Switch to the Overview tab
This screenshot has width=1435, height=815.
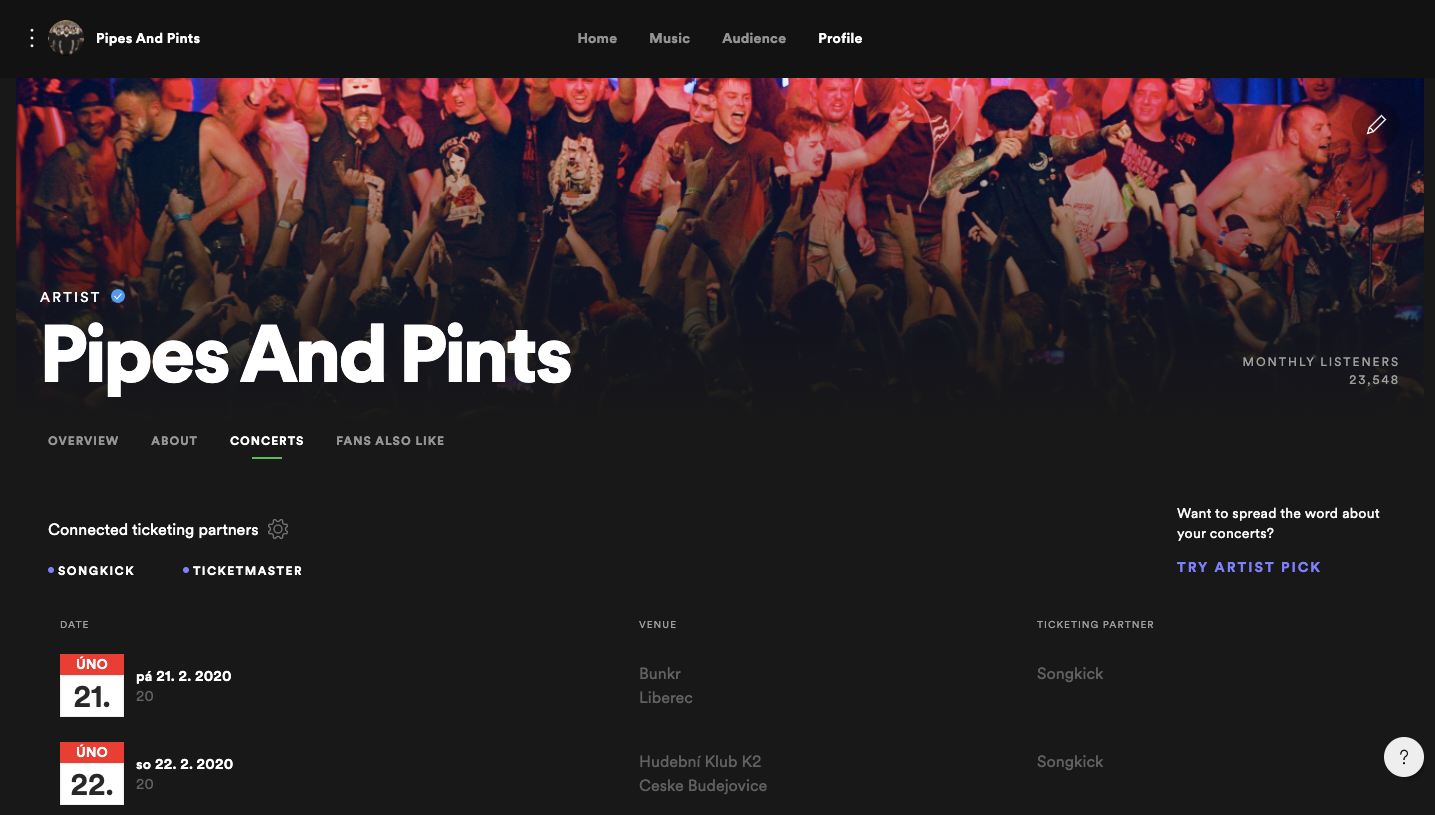83,440
